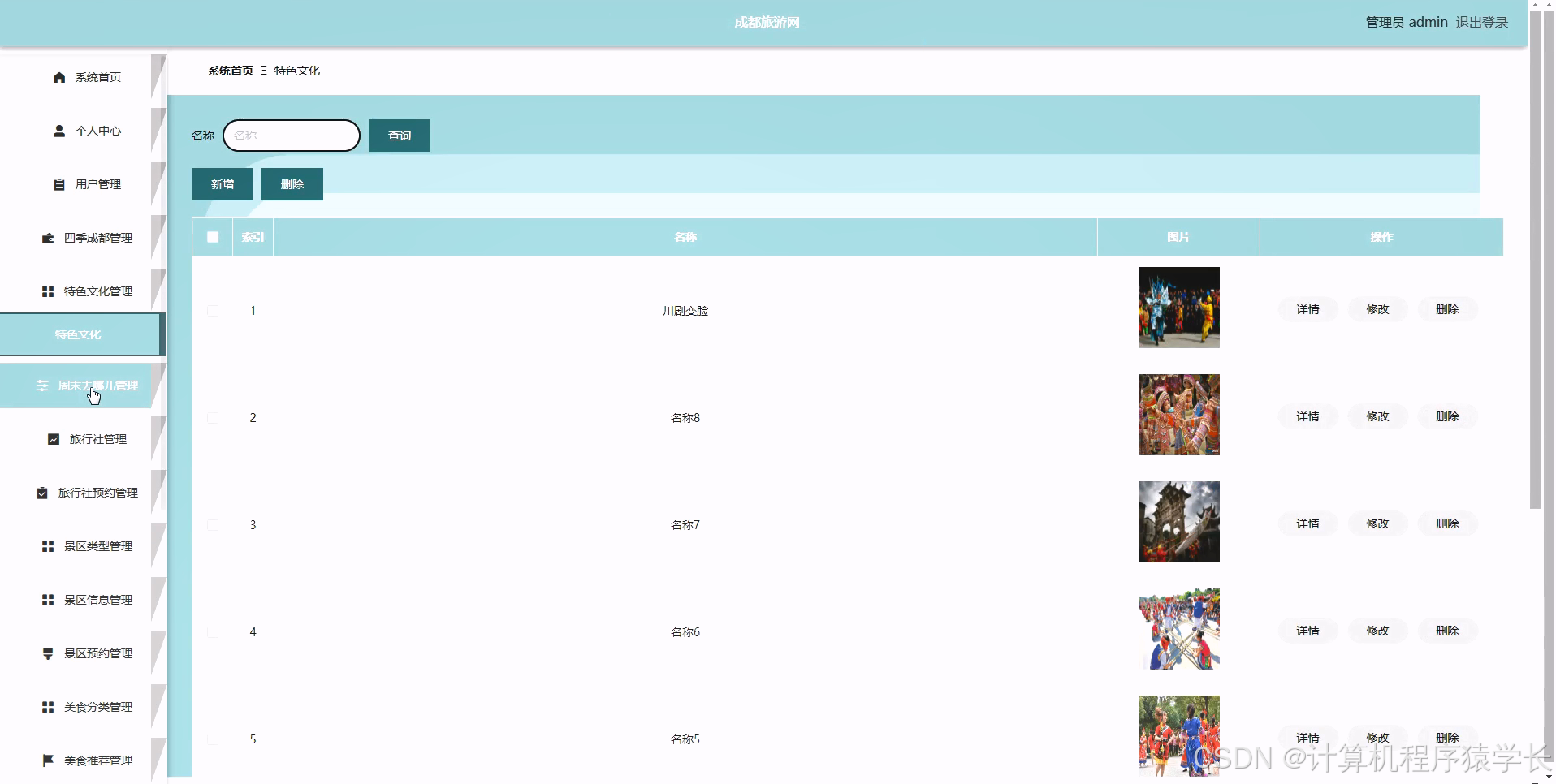The height and width of the screenshot is (784, 1556).
Task: Click the clipboard icon beside 用户管理
Action: pyautogui.click(x=59, y=184)
